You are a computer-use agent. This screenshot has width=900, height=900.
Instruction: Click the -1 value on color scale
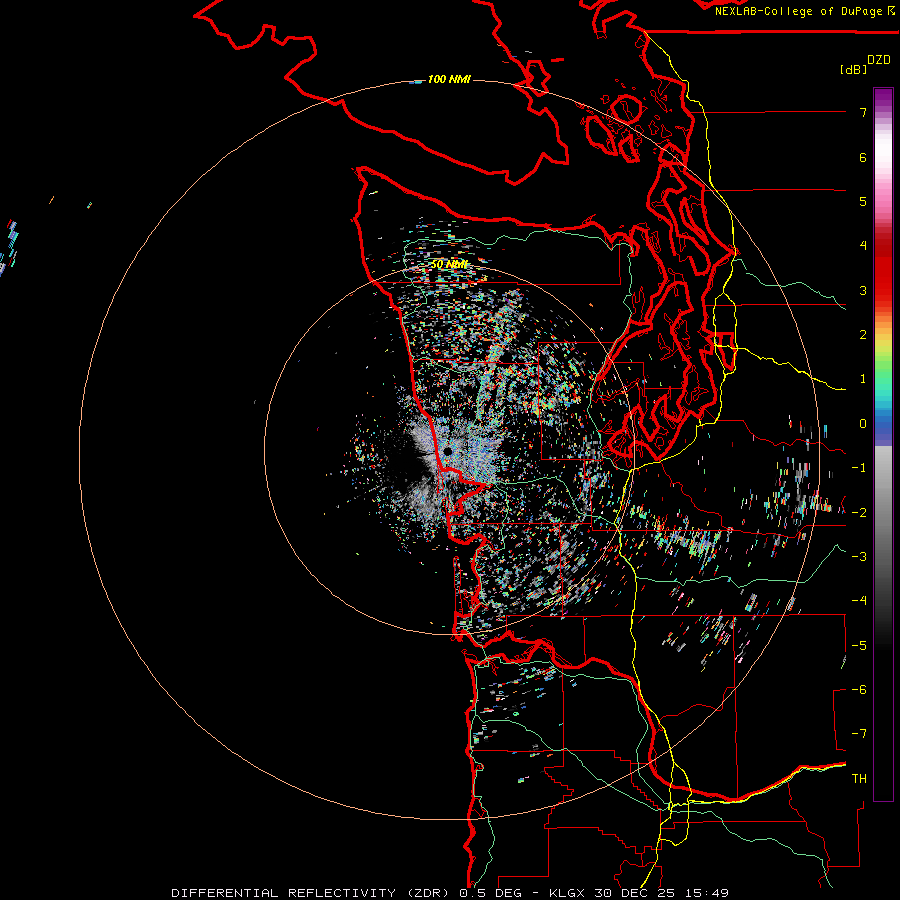859,468
